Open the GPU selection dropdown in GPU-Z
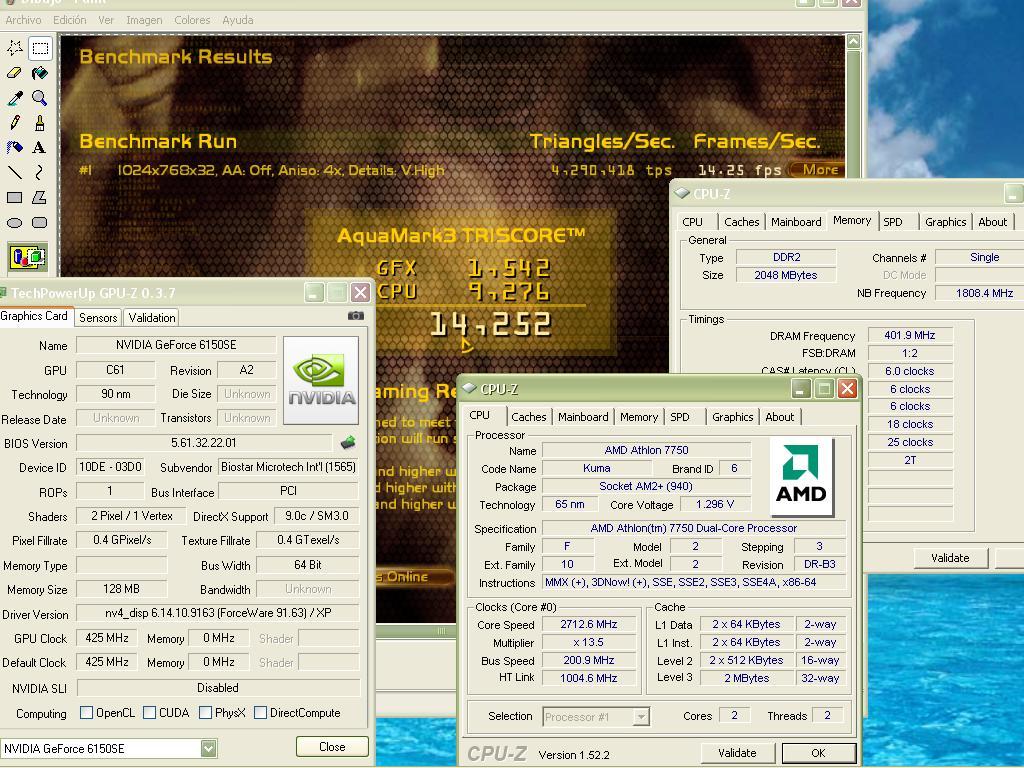The height and width of the screenshot is (768, 1024). coord(208,748)
